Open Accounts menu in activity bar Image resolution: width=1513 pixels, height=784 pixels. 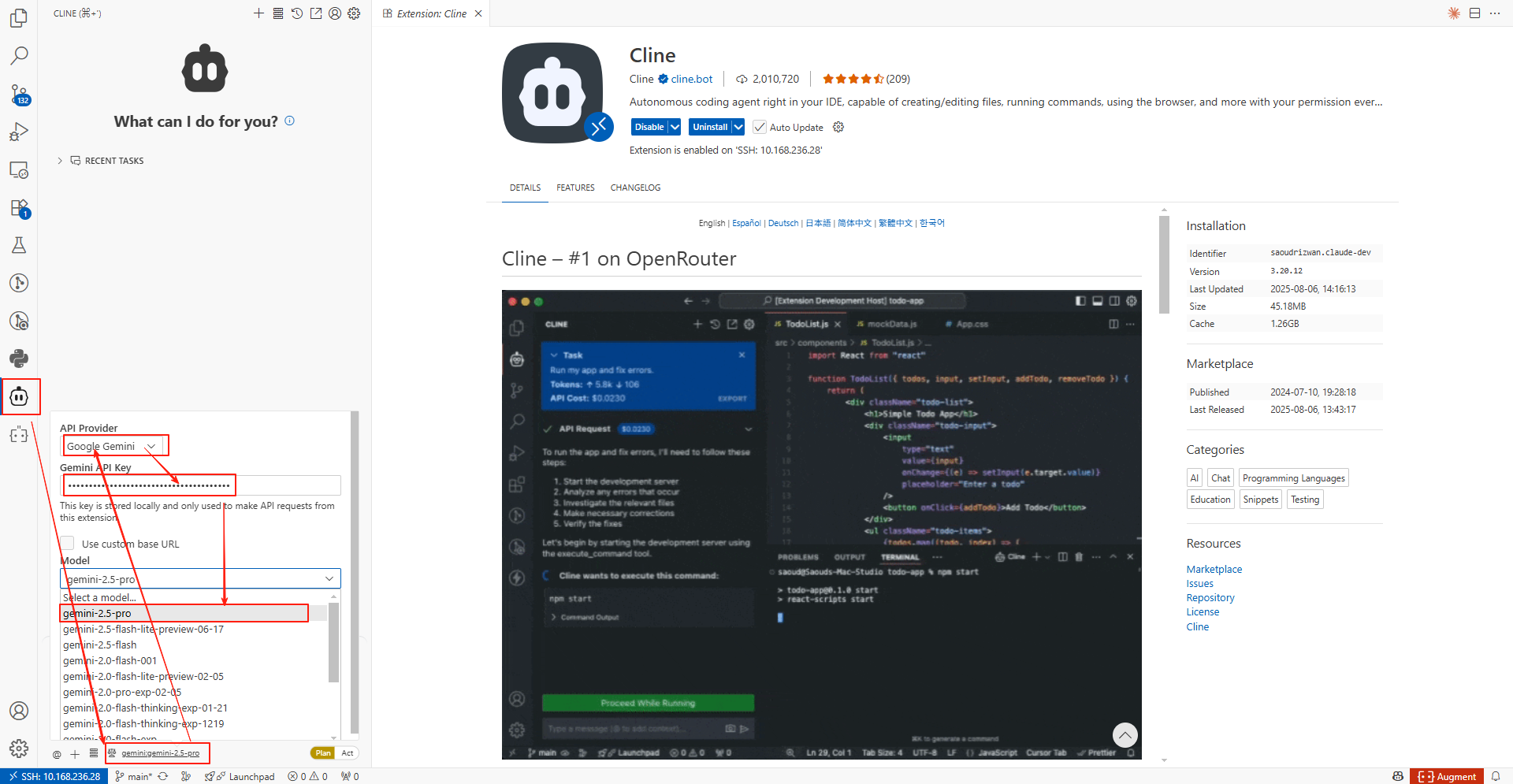tap(19, 711)
